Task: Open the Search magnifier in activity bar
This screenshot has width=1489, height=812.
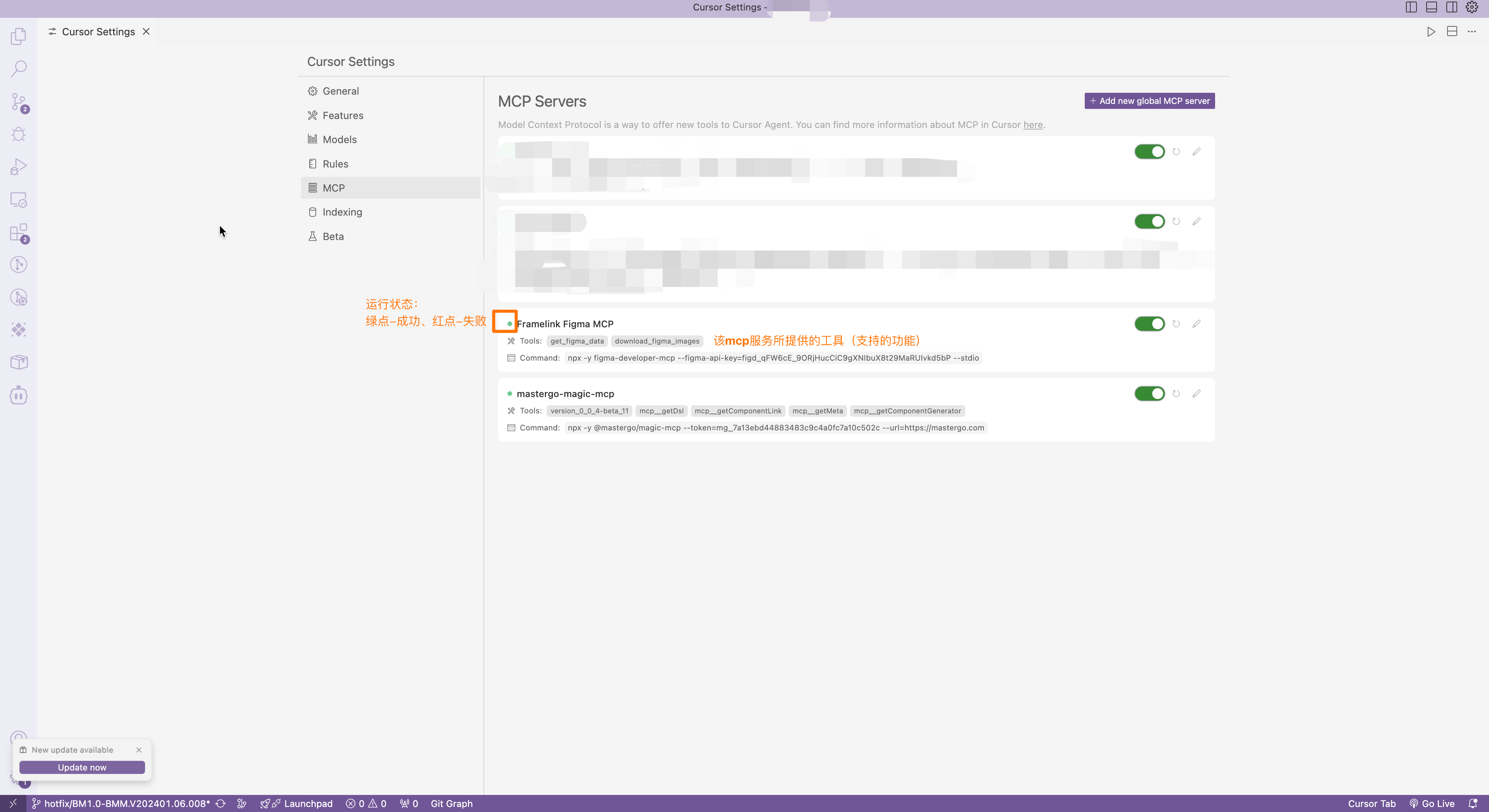Action: tap(19, 69)
